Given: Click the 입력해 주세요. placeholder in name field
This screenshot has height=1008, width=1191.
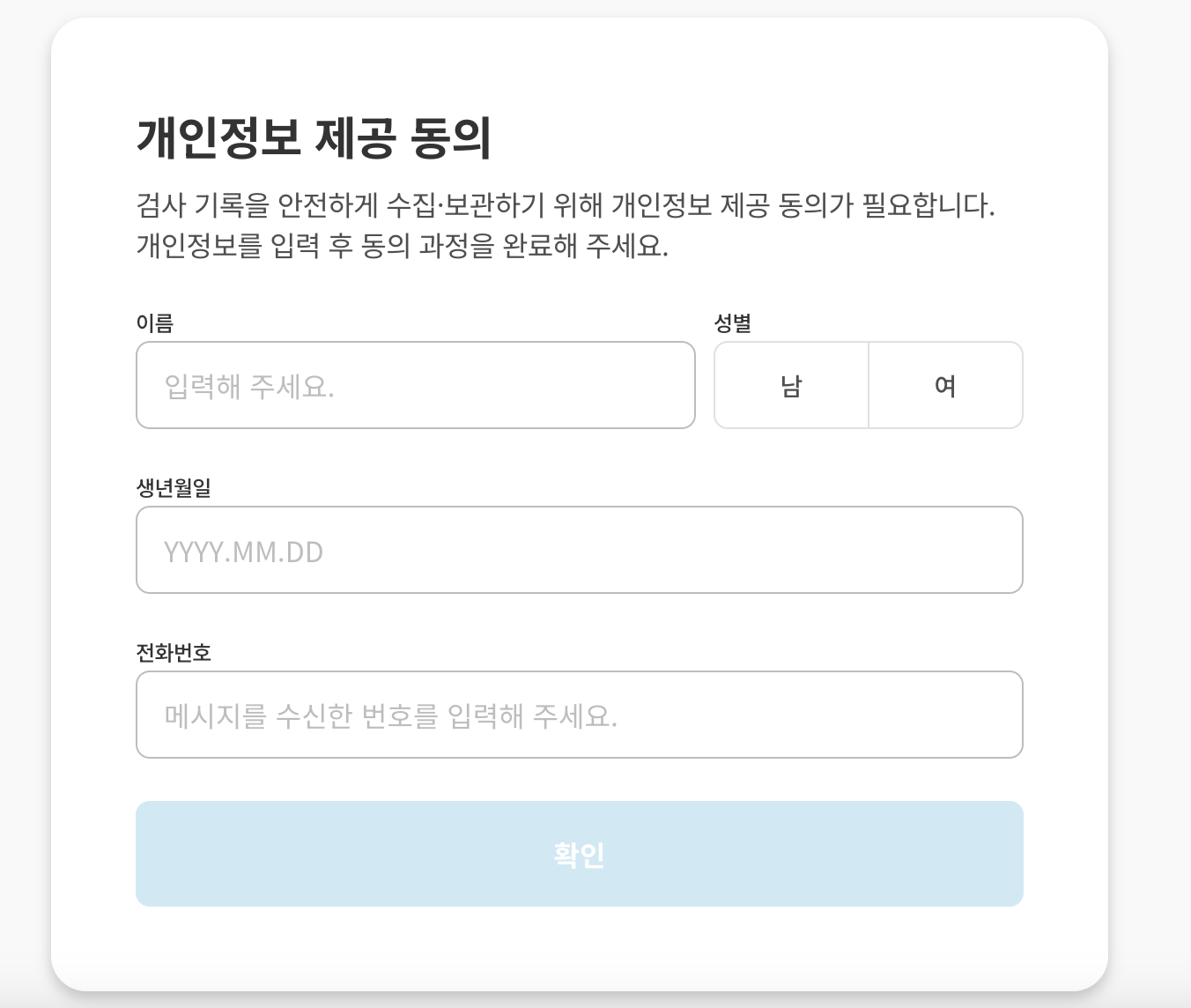Looking at the screenshot, I should pos(249,386).
